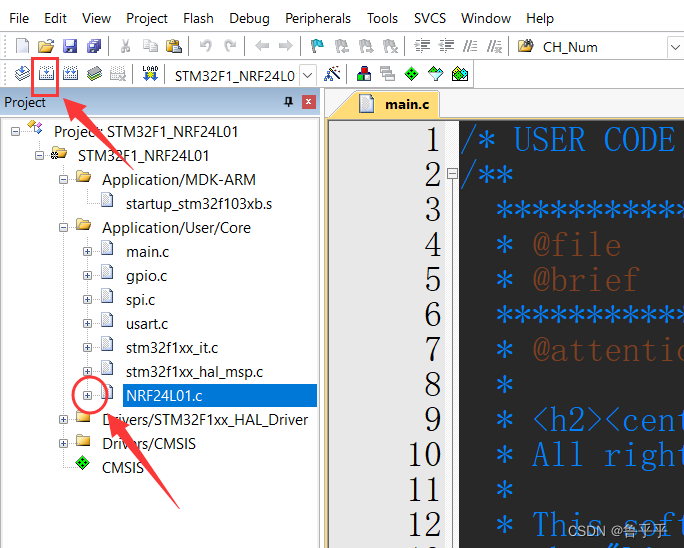The image size is (684, 548).
Task: Click the Unindent selection icon
Action: 446,46
